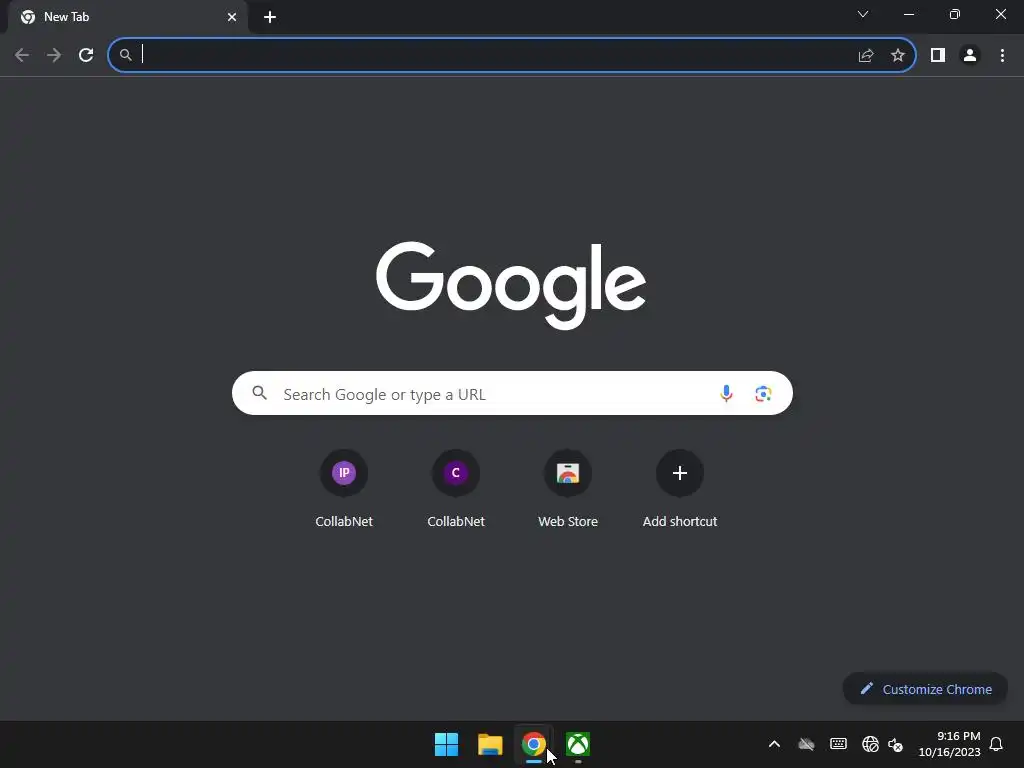Select the New Tab tab
The height and width of the screenshot is (768, 1024).
pyautogui.click(x=127, y=17)
